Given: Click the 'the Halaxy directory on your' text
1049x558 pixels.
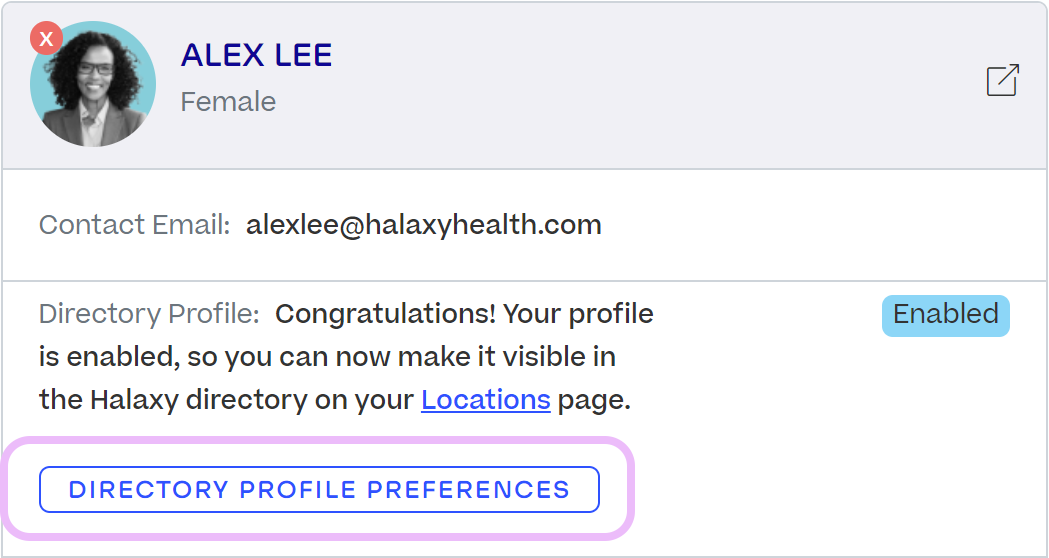Looking at the screenshot, I should tap(226, 400).
